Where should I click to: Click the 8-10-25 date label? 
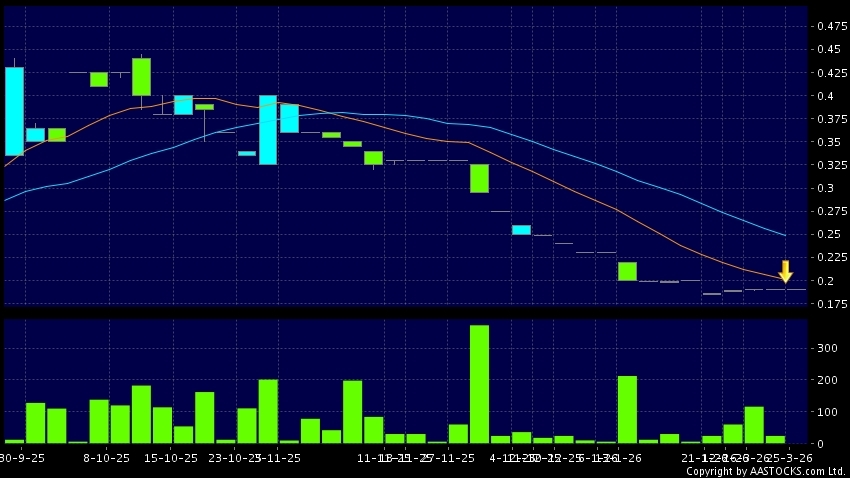click(107, 457)
